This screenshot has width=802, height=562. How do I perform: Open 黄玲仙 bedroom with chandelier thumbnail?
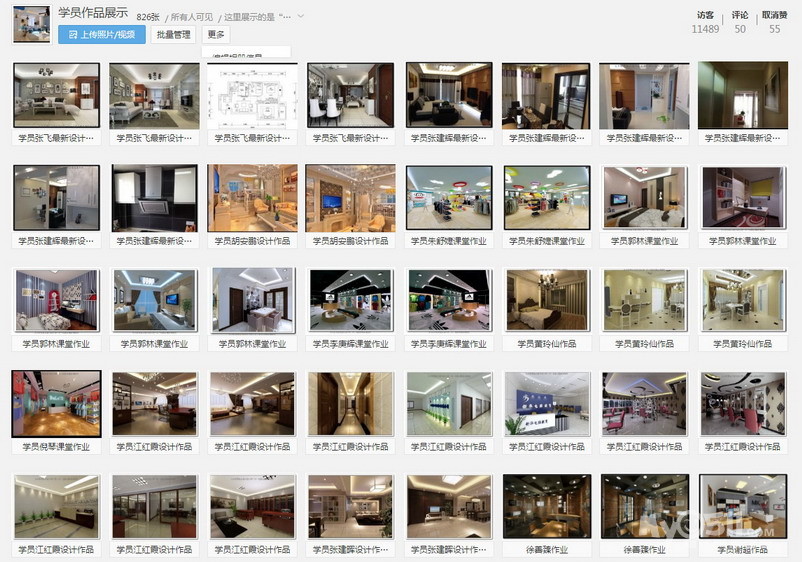(x=547, y=300)
